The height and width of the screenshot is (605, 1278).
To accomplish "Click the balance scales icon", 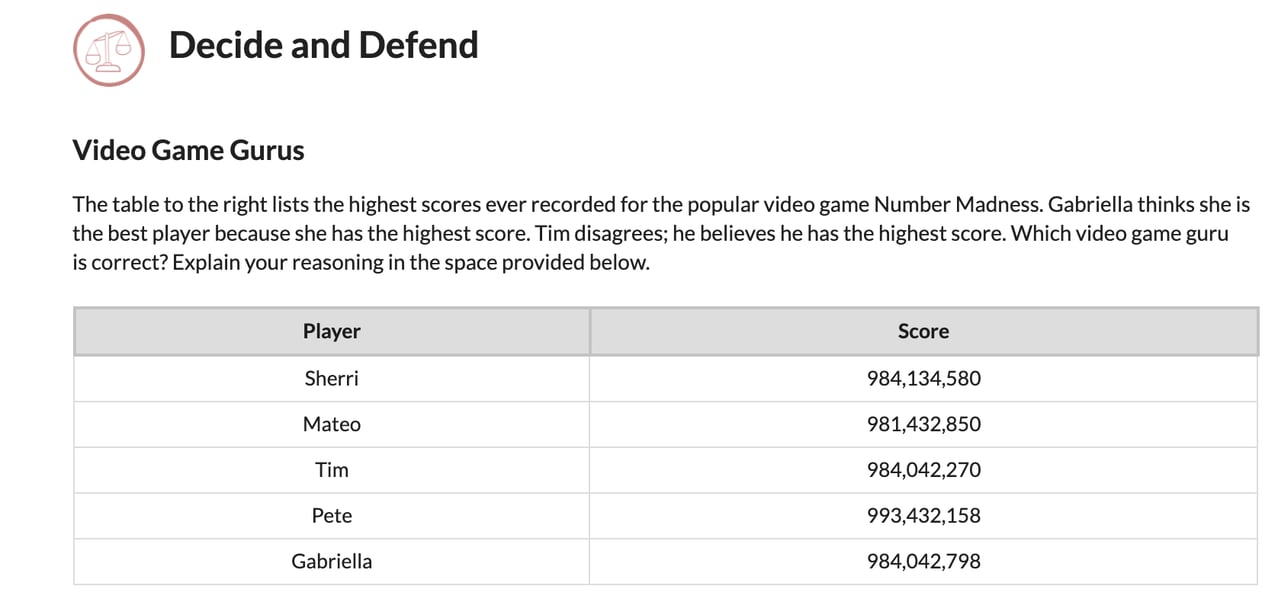I will click(108, 50).
